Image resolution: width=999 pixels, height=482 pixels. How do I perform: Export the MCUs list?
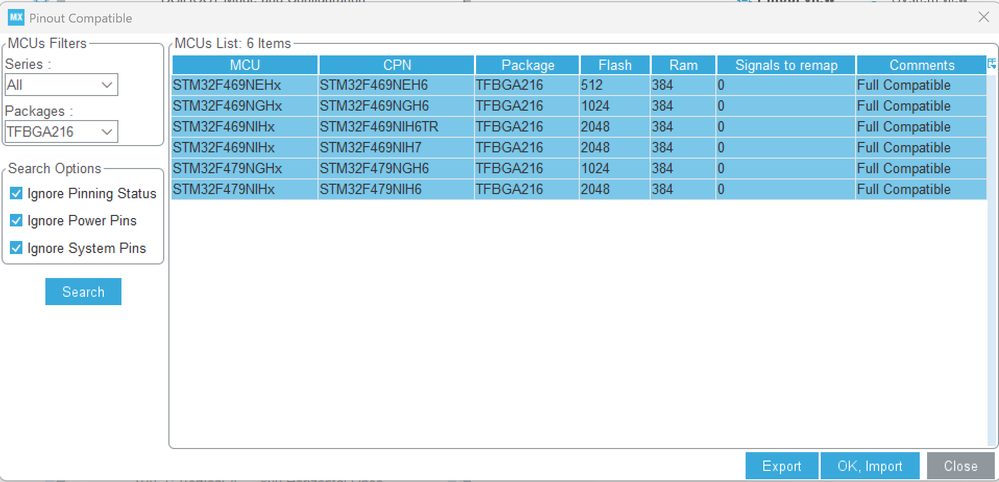pyautogui.click(x=782, y=466)
